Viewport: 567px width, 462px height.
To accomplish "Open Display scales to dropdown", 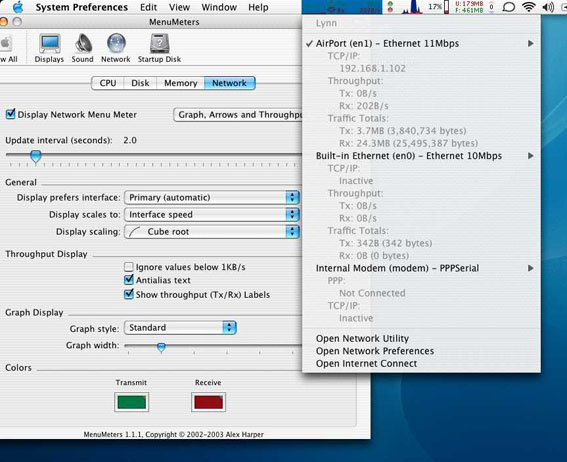I will (x=212, y=214).
